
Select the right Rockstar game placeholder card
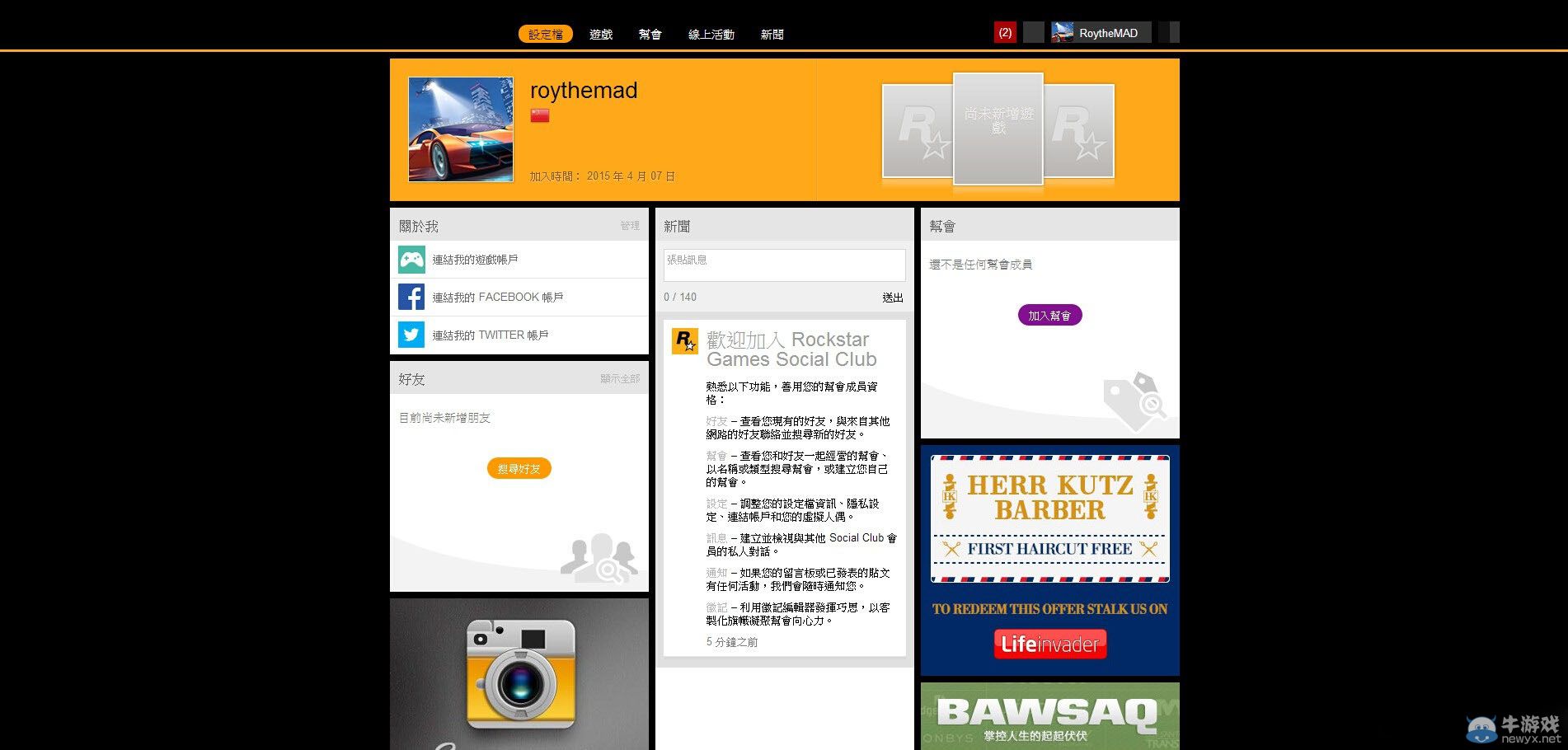tap(1079, 131)
